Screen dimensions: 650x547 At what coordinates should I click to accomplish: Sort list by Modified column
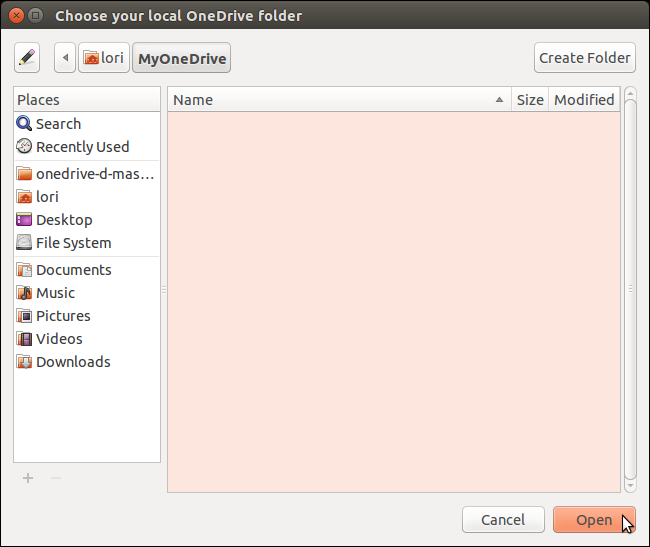(584, 99)
